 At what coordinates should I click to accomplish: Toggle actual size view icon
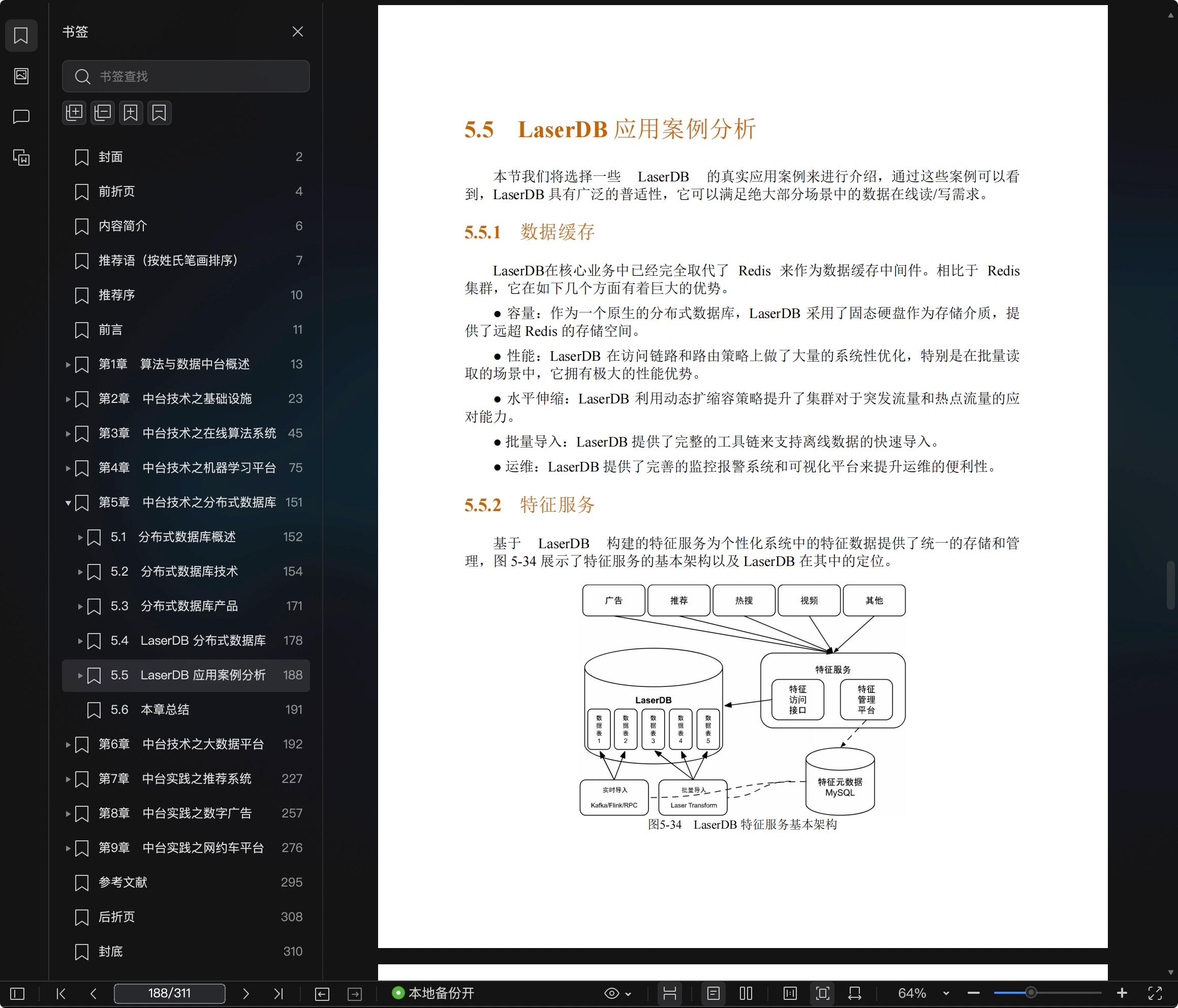point(790,993)
